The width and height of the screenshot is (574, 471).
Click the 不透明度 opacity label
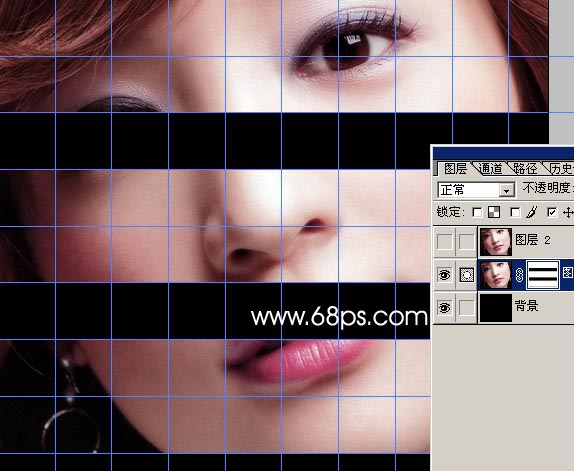pyautogui.click(x=548, y=188)
